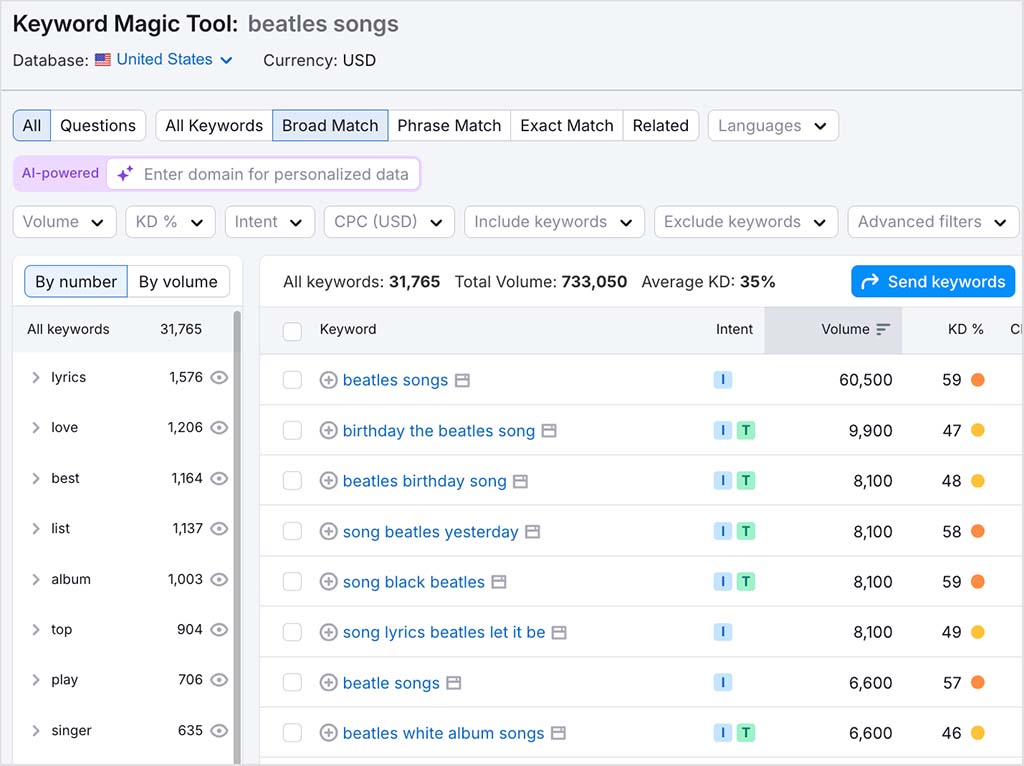Open the Languages dropdown
The width and height of the screenshot is (1024, 766).
click(x=772, y=125)
